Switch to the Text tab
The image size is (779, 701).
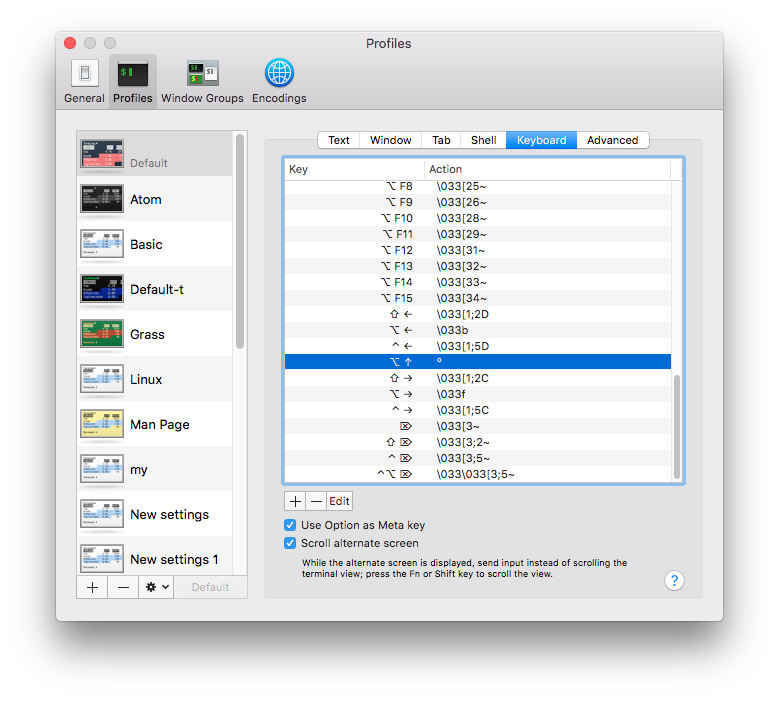click(339, 140)
